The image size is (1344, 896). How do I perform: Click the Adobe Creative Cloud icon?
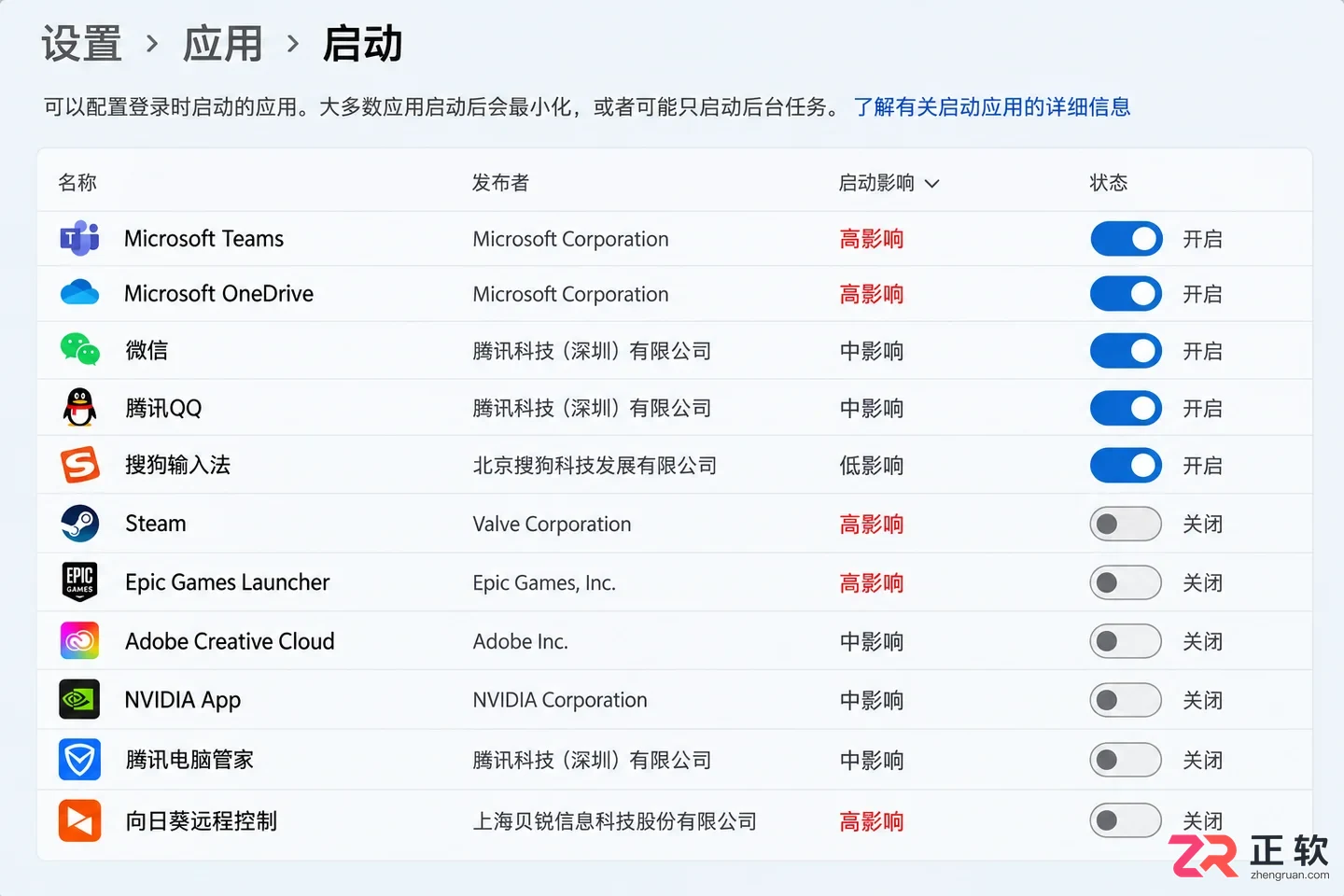79,641
